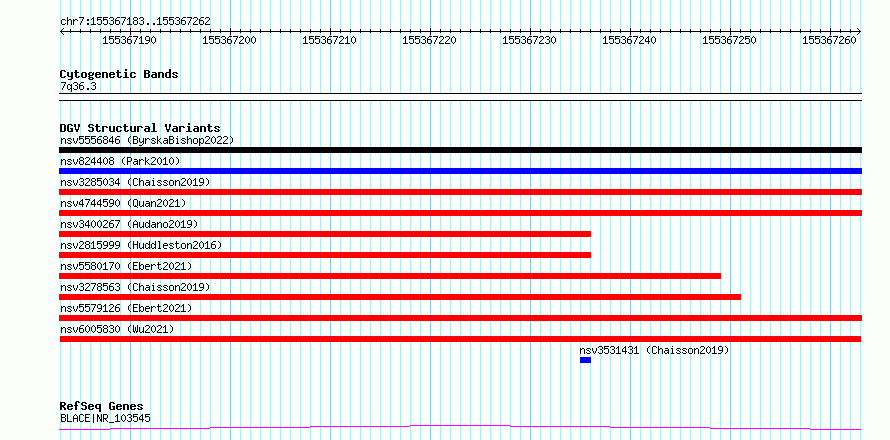Open variant nsv3400267 (Audano2019) label
The width and height of the screenshot is (890, 440).
(x=129, y=224)
